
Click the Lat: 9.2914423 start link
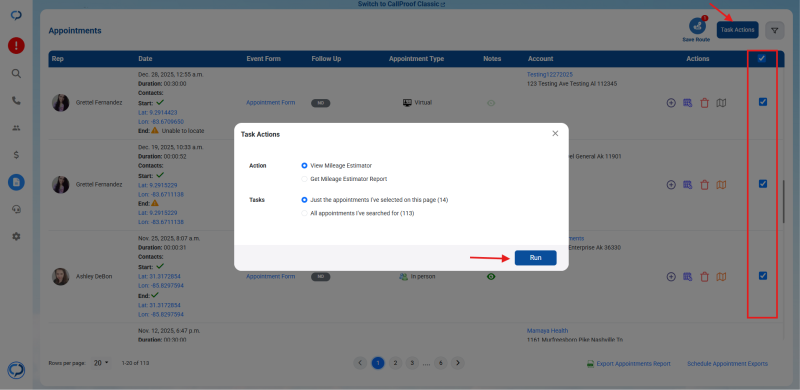(158, 112)
